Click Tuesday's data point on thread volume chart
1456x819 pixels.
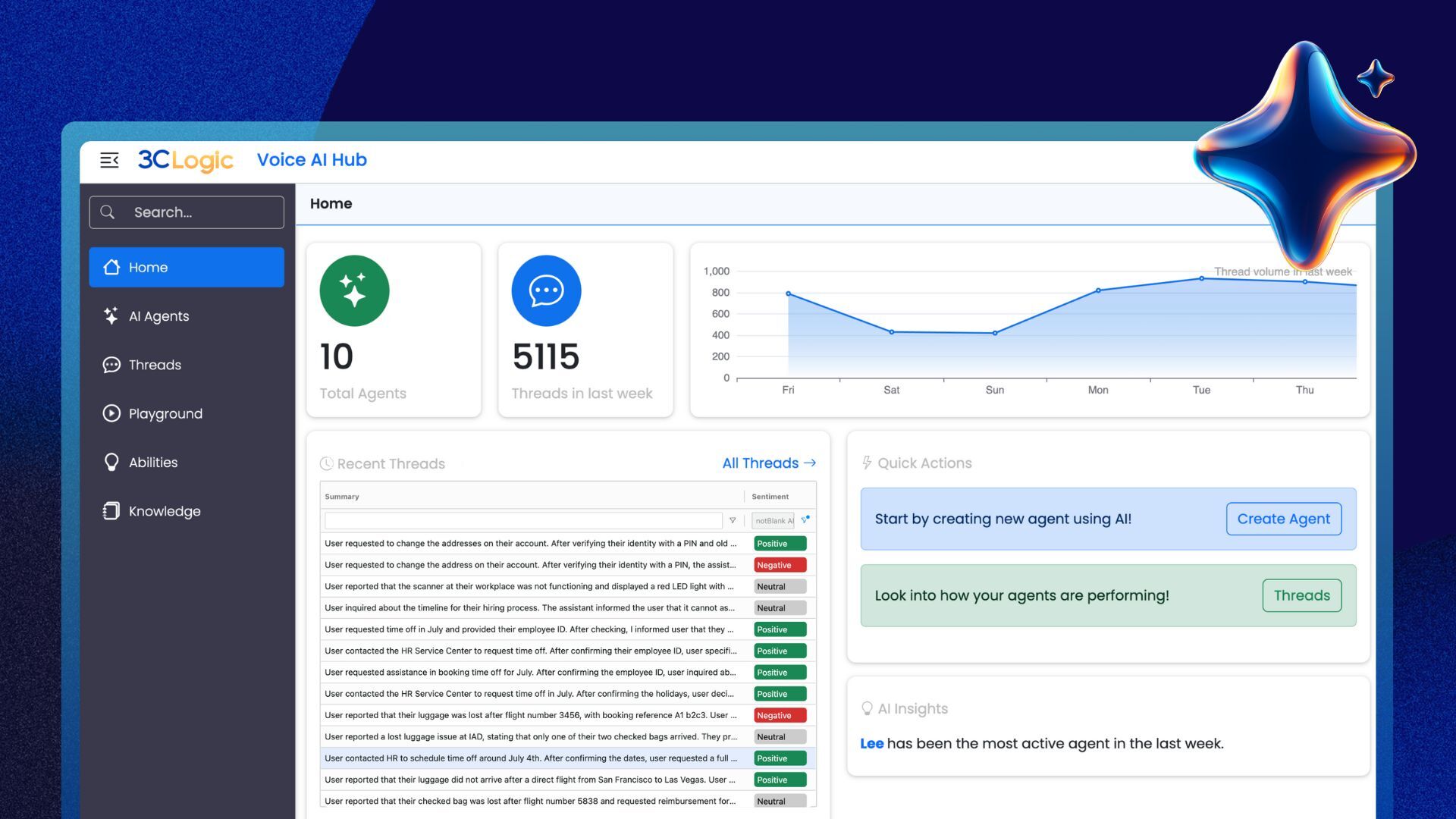(1201, 278)
